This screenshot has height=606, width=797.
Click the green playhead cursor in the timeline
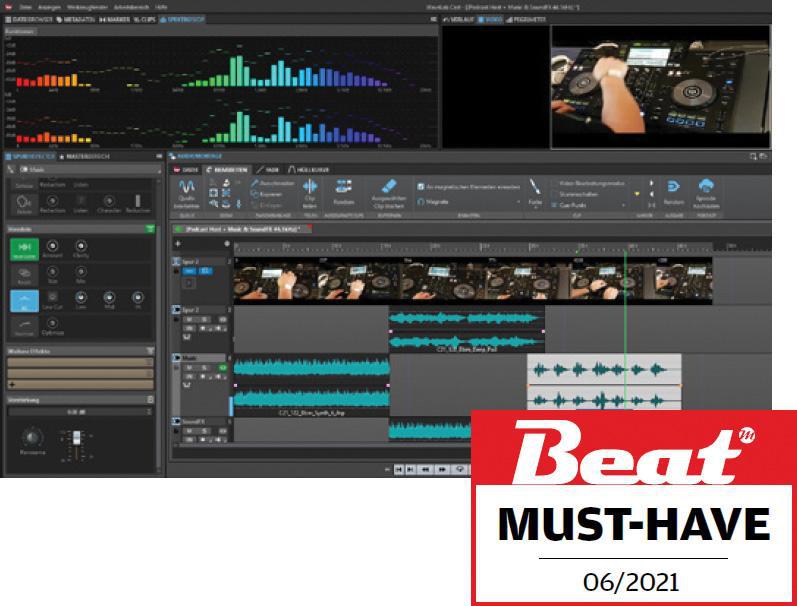[x=625, y=330]
